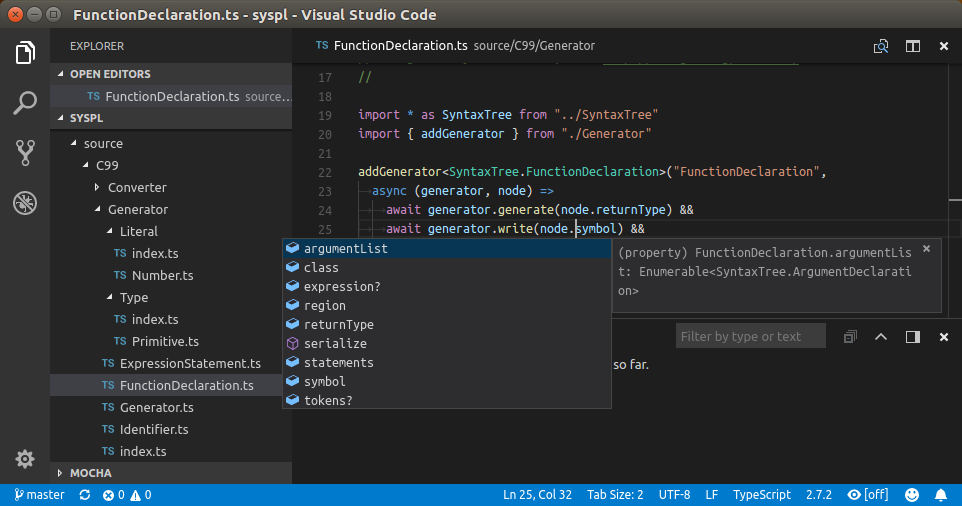
Task: Select the FunctionDeclaration.ts editor tab
Action: (x=400, y=46)
